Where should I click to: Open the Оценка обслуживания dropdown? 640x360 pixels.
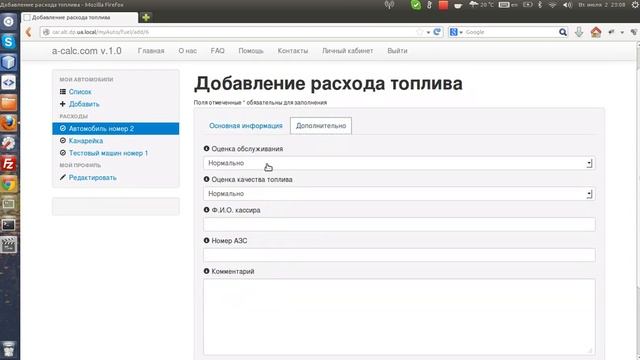pos(399,163)
